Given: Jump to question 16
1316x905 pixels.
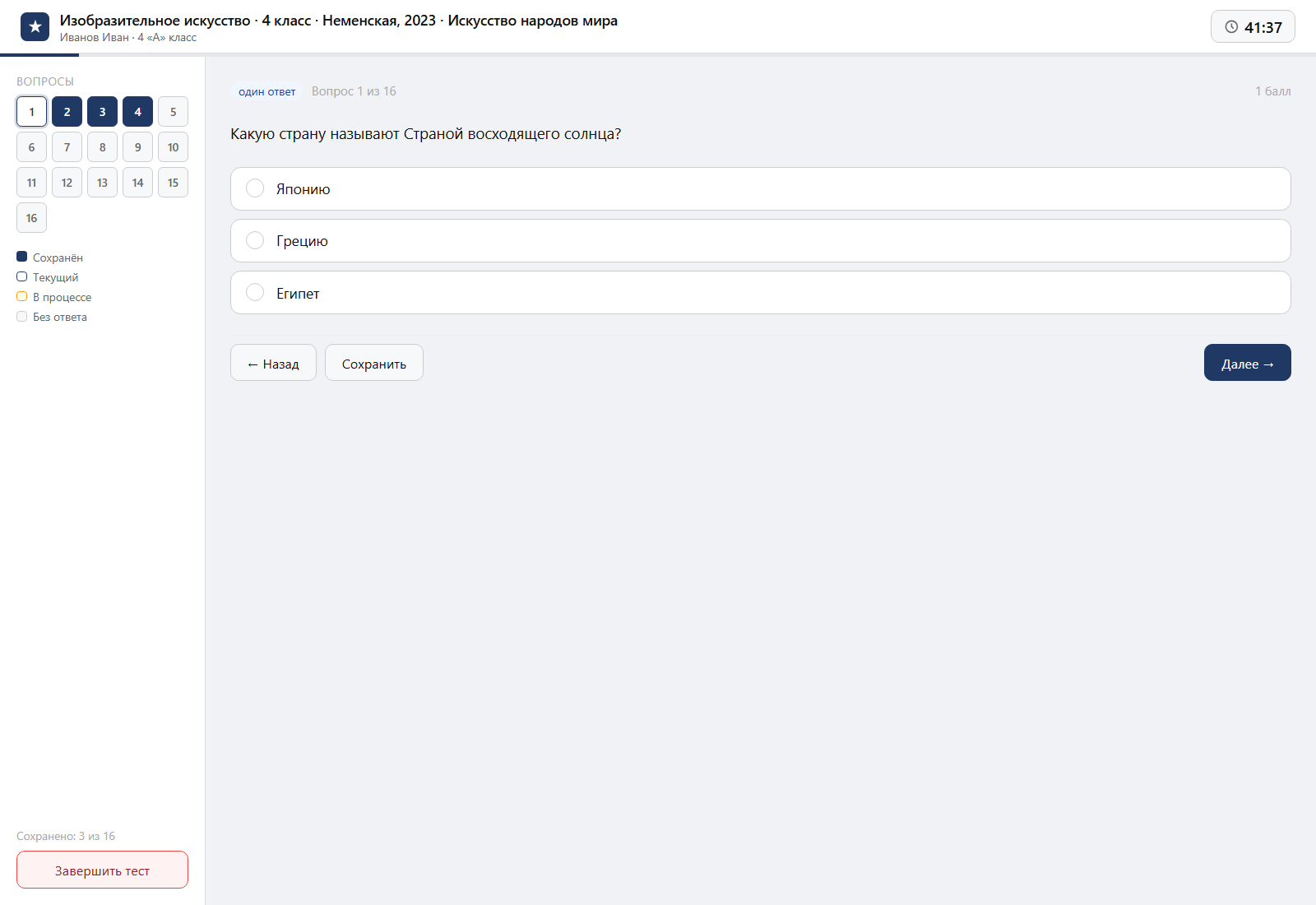Looking at the screenshot, I should click(x=31, y=218).
